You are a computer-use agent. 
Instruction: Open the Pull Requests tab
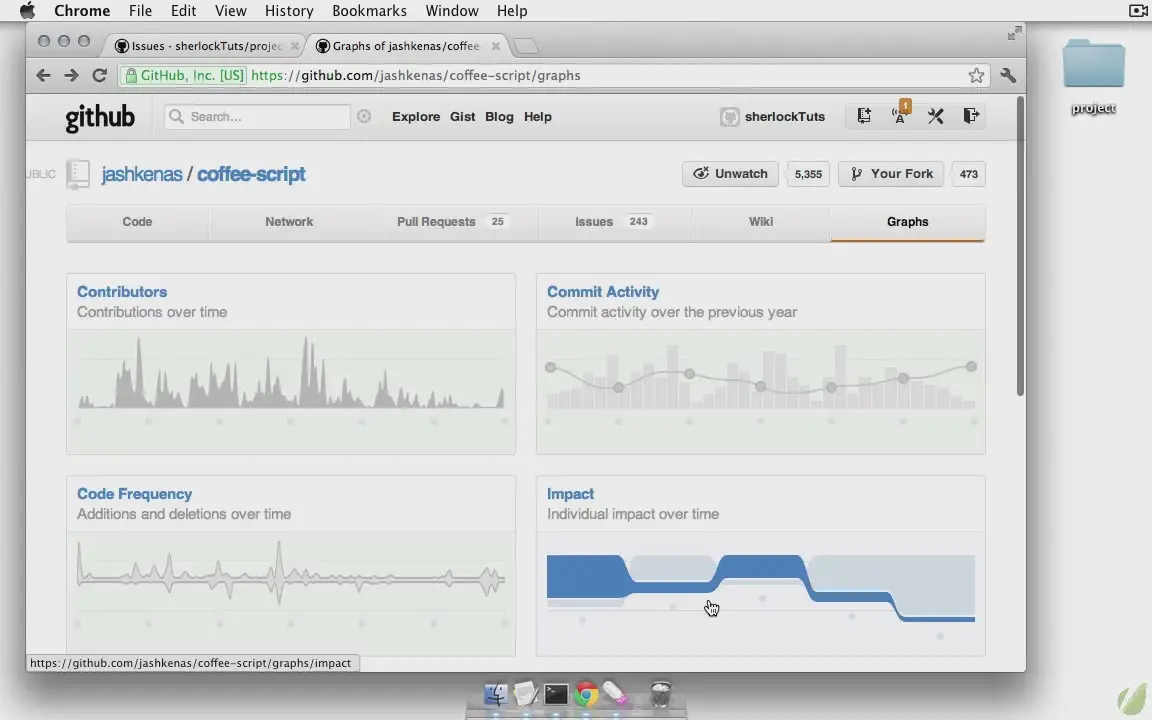click(x=453, y=222)
